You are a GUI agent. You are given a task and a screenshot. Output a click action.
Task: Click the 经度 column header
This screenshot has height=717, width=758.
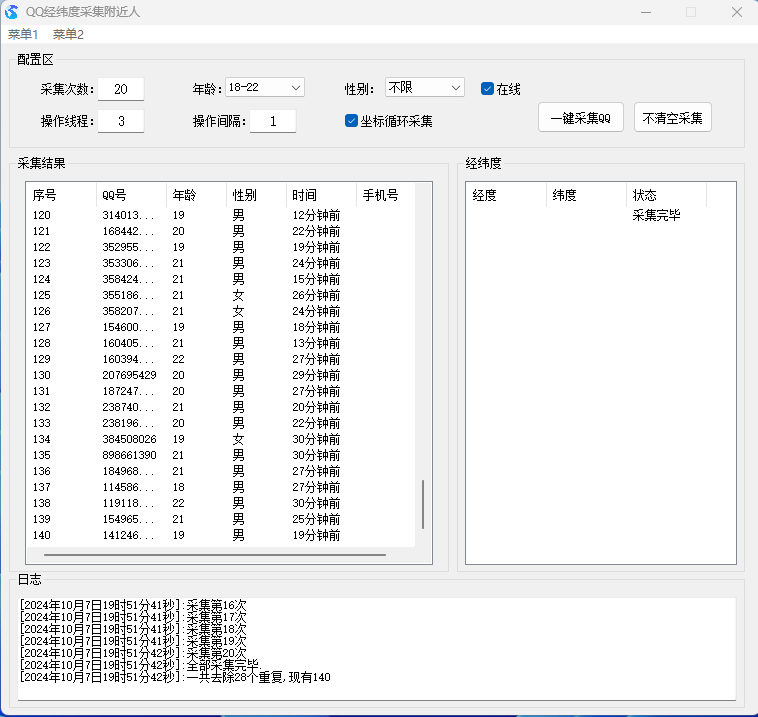[506, 195]
